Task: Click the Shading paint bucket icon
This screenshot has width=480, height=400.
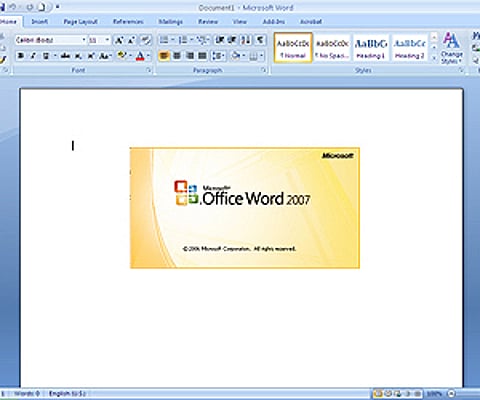Action: (236, 56)
